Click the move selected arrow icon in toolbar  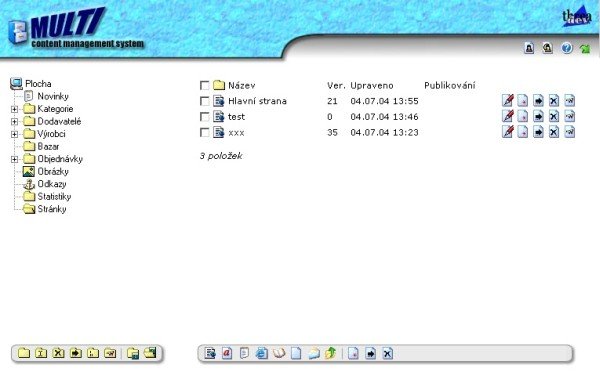[370, 353]
